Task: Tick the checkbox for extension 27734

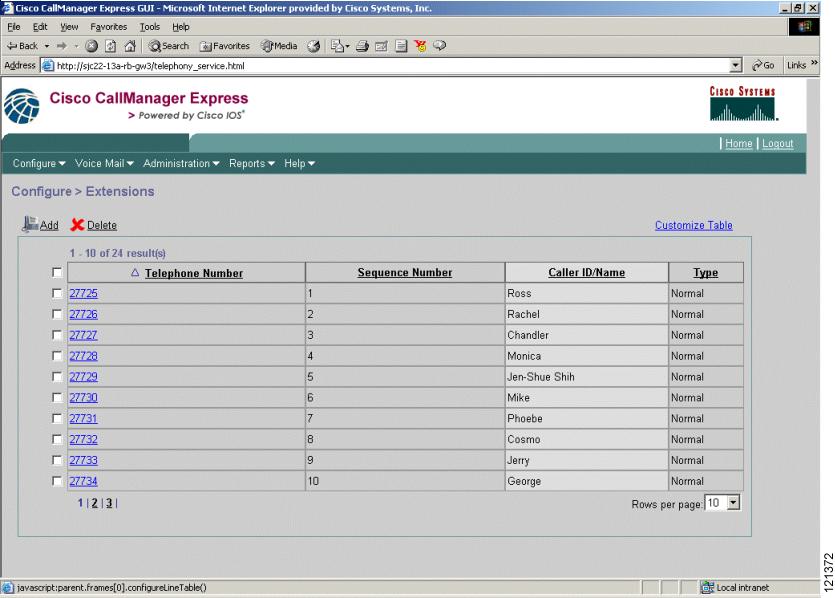Action: click(x=57, y=481)
